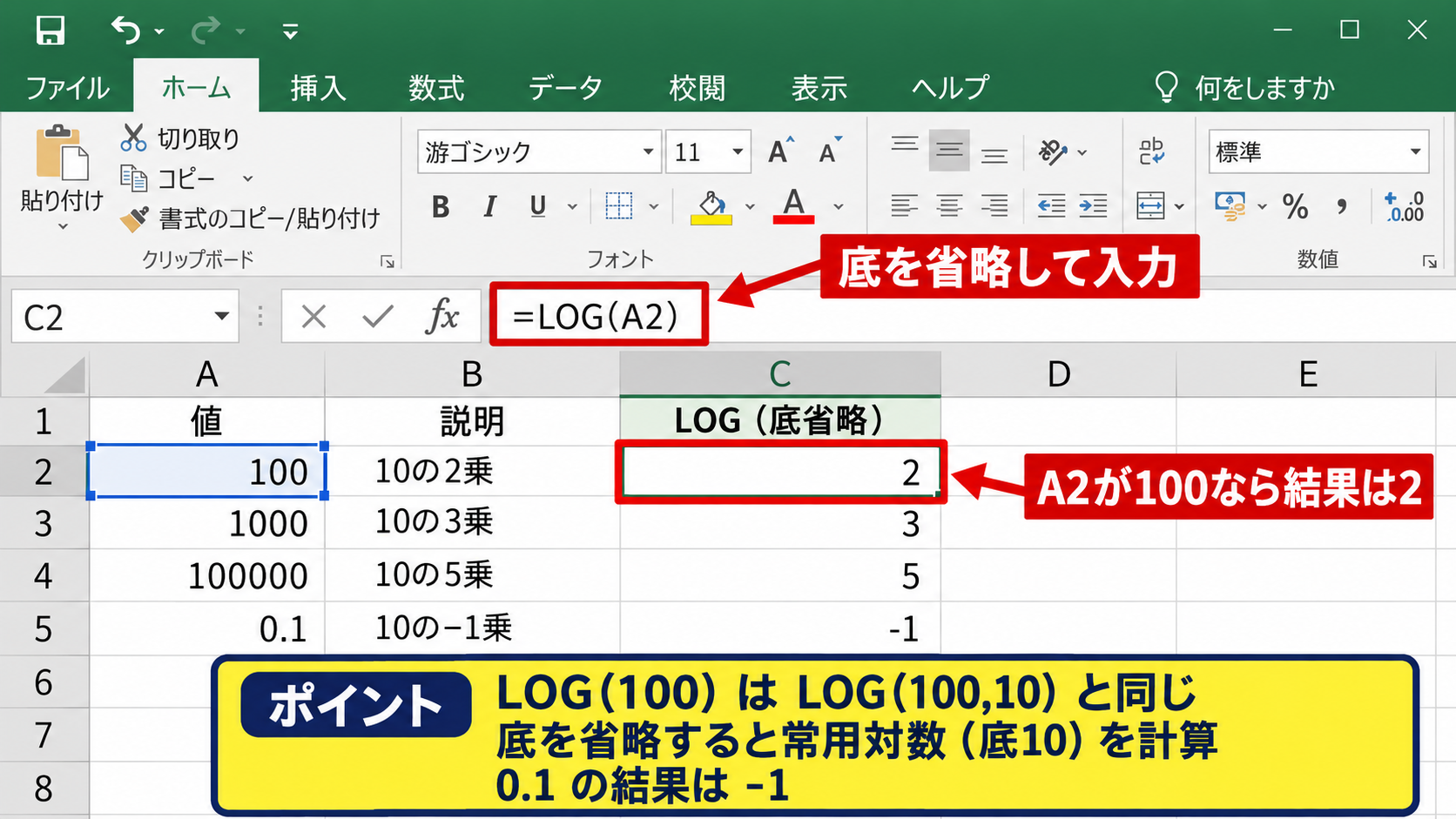Click the cancel X button in formula bar
The height and width of the screenshot is (819, 1456).
(x=313, y=317)
